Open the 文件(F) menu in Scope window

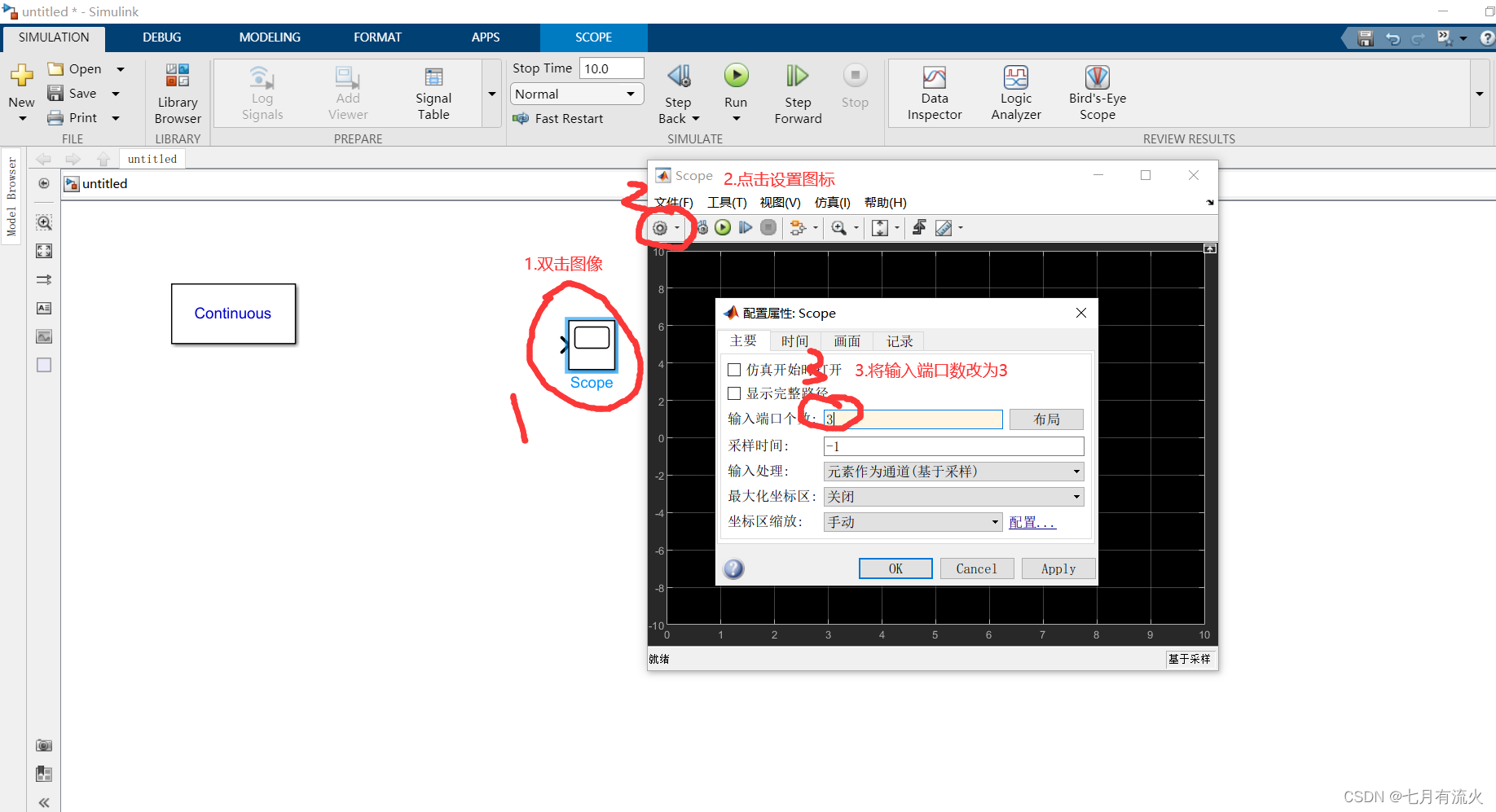[673, 203]
